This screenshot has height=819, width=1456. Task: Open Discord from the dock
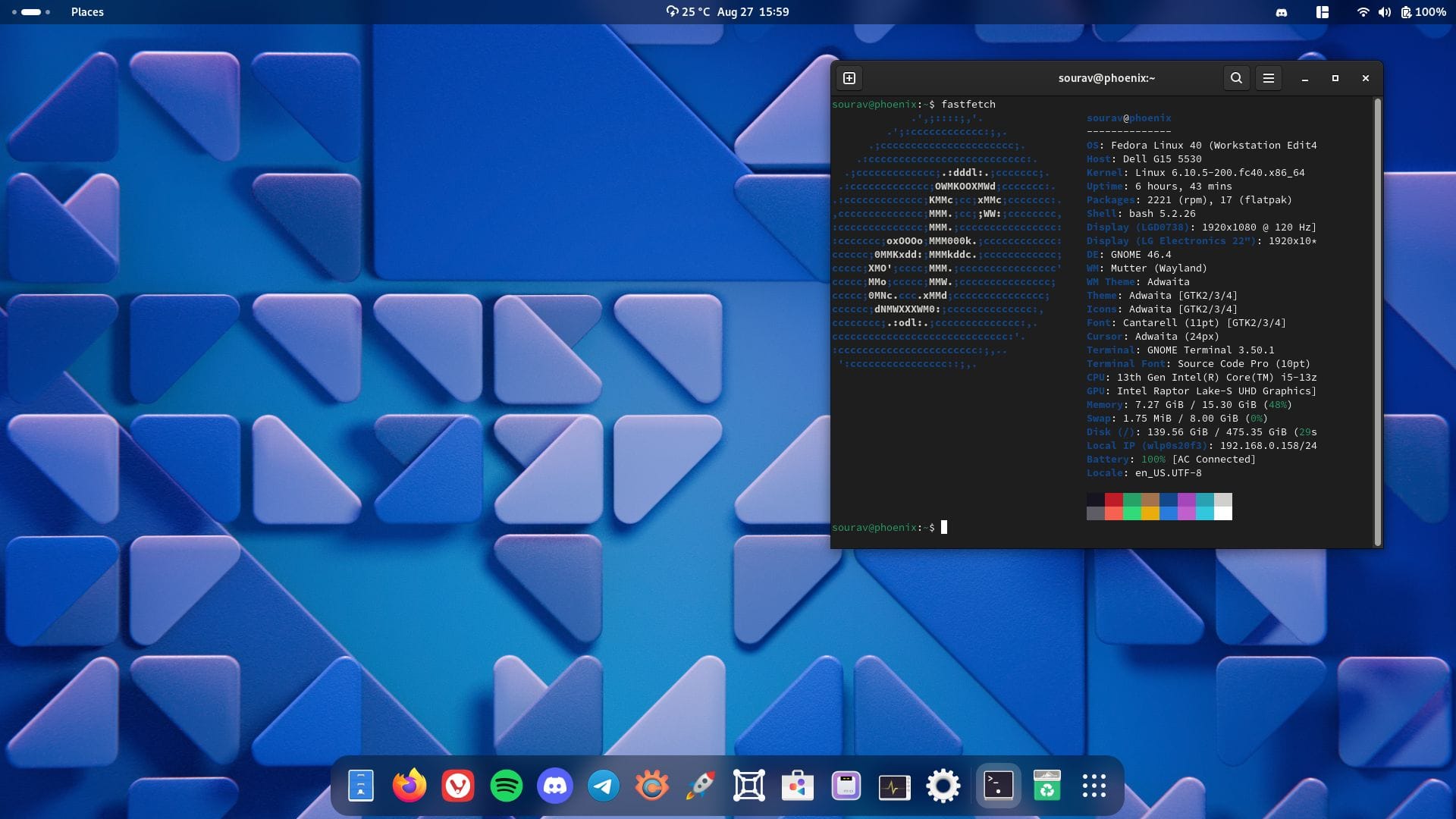(555, 786)
